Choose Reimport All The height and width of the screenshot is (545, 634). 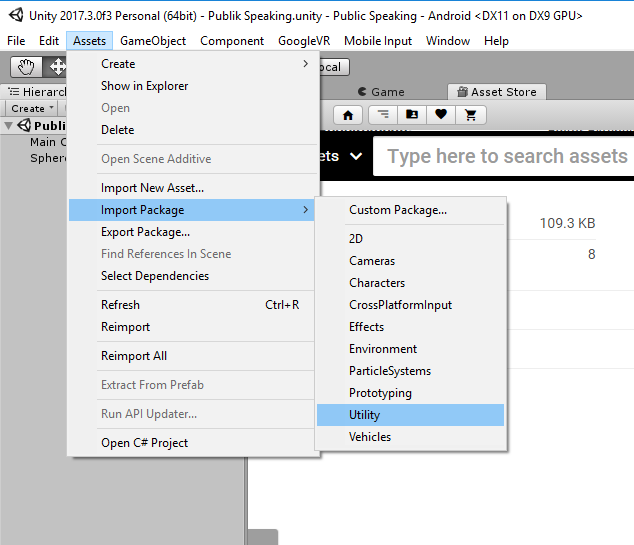point(191,356)
